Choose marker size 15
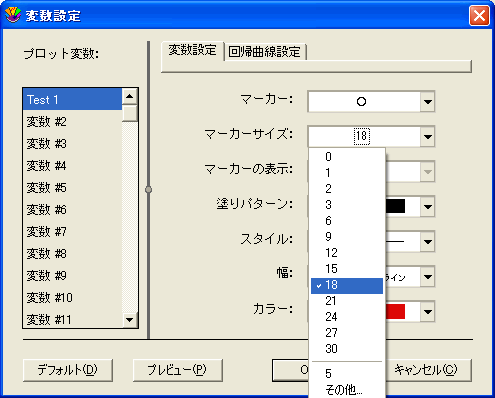 point(347,269)
